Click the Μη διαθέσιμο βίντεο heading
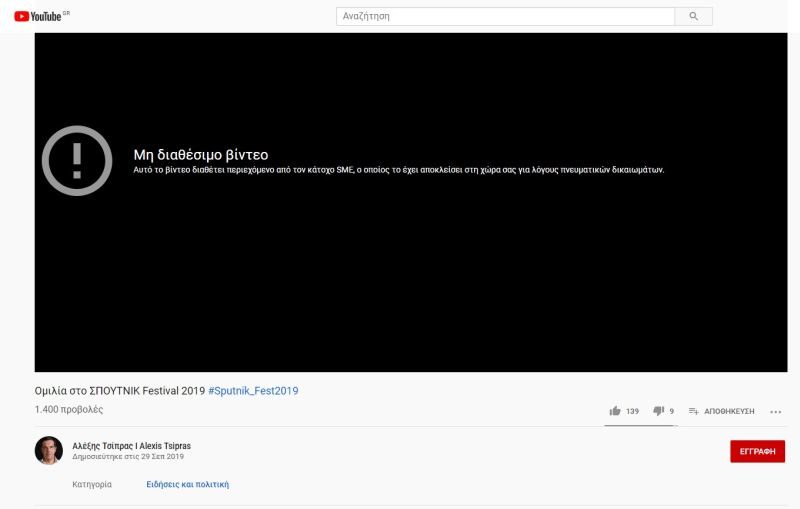 tap(201, 154)
